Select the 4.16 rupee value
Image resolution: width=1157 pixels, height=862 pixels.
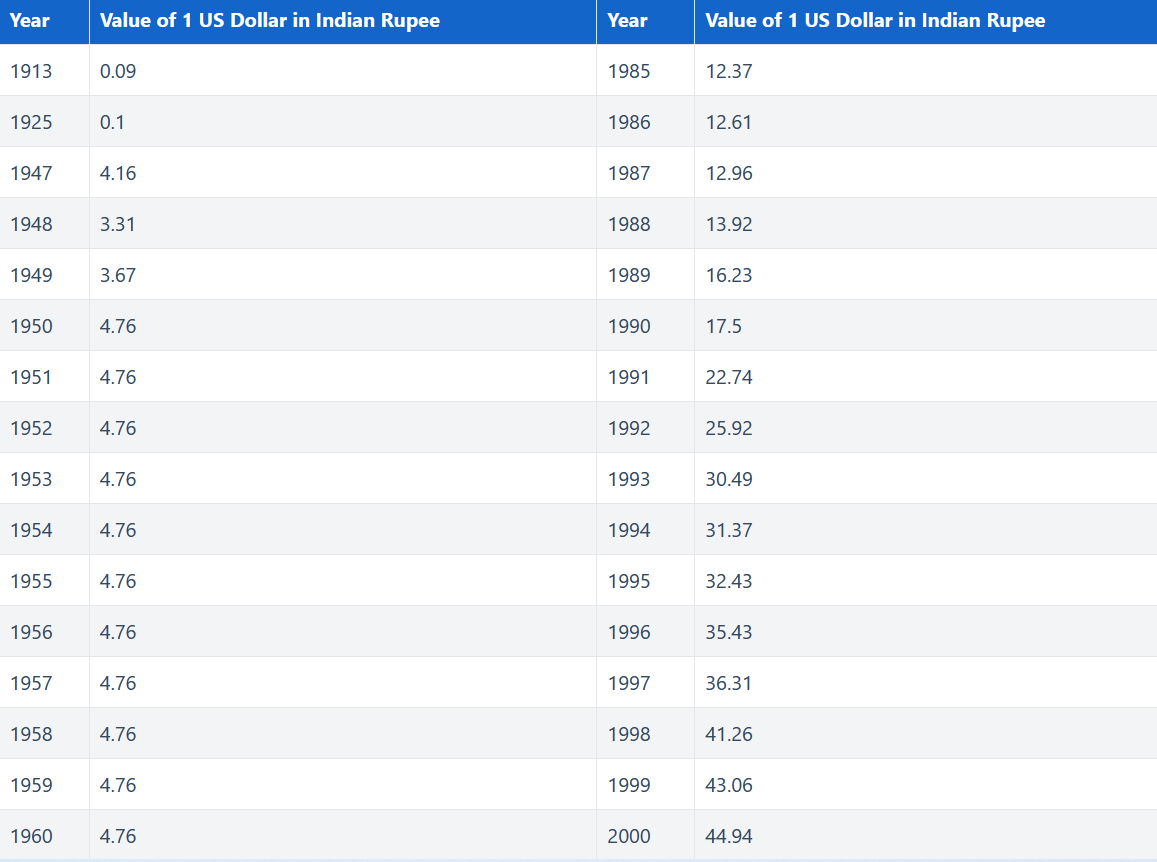pos(118,173)
